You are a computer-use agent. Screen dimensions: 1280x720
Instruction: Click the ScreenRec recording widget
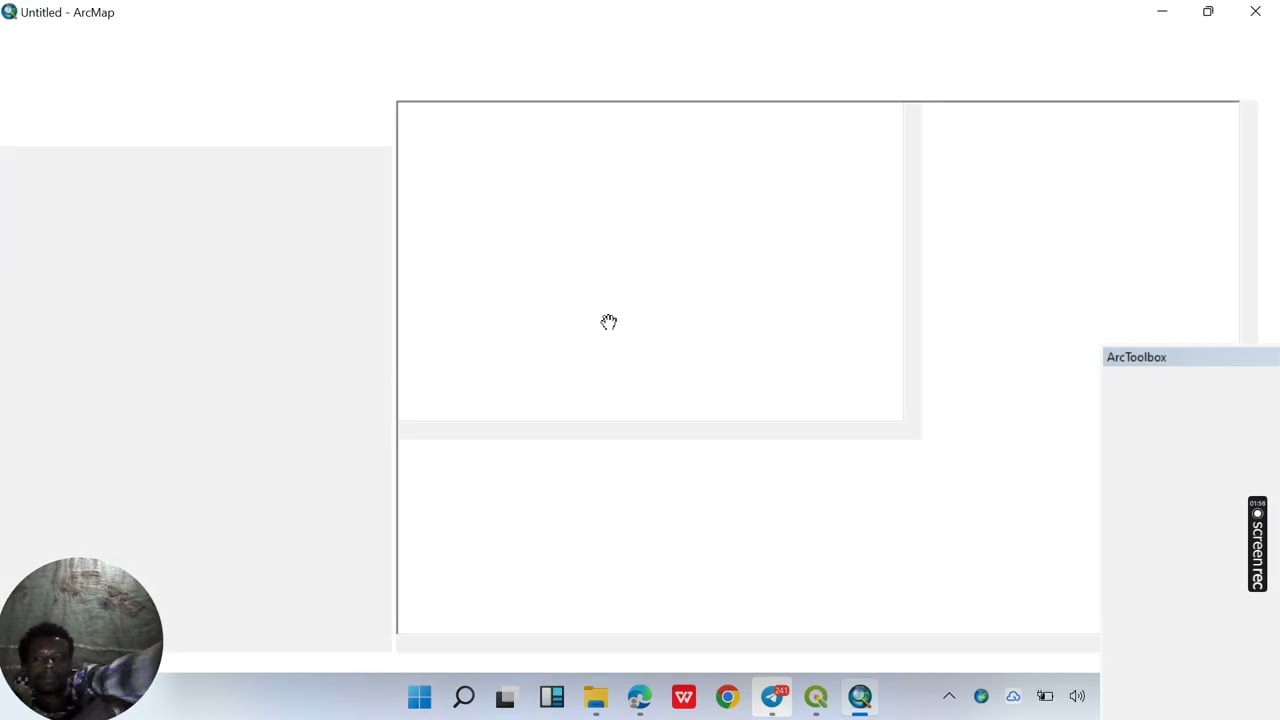tap(1258, 544)
